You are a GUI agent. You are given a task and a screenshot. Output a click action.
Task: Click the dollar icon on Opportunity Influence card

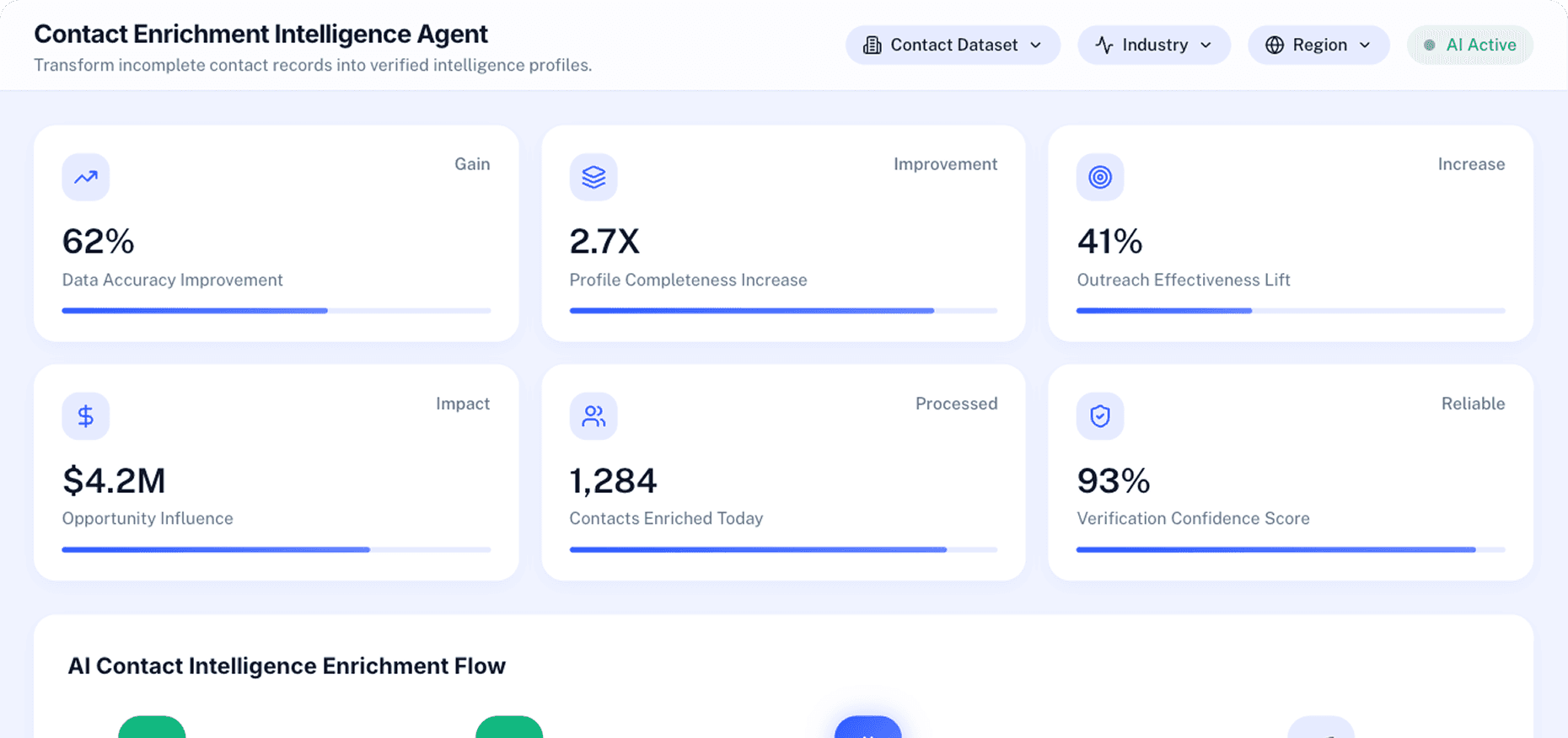tap(86, 416)
